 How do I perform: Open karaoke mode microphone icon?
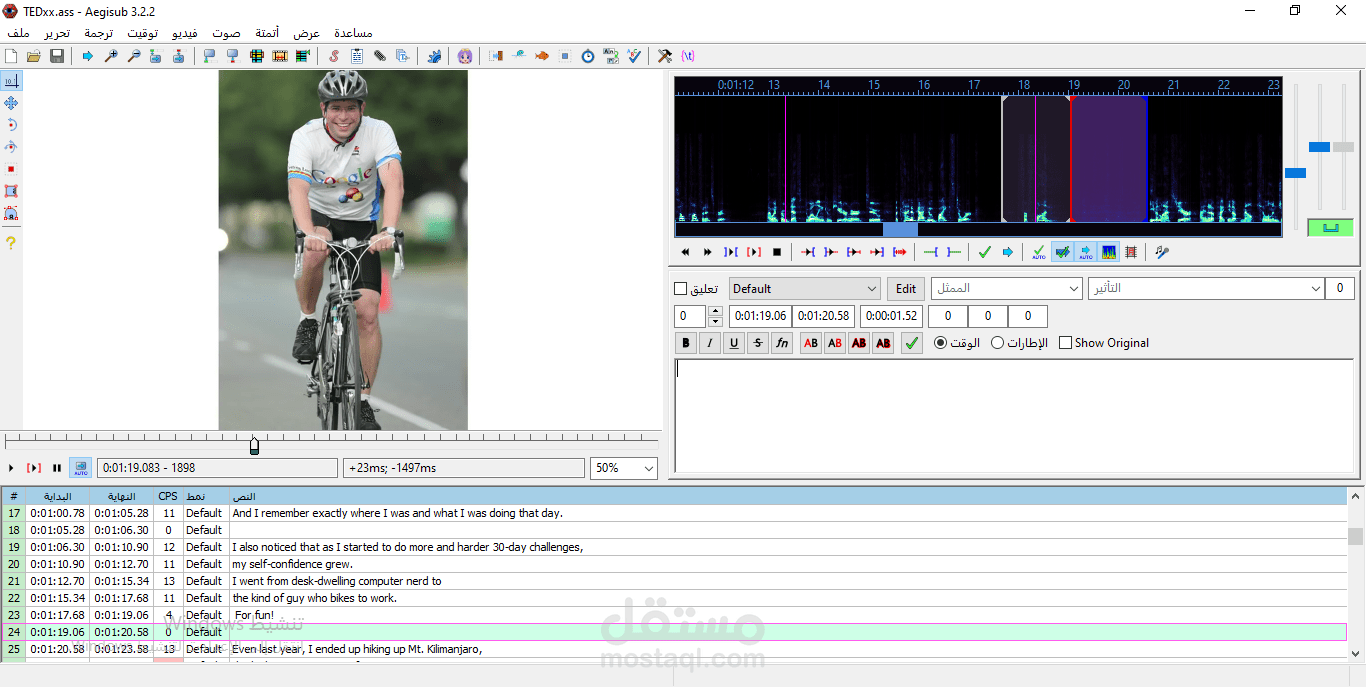tap(1162, 252)
